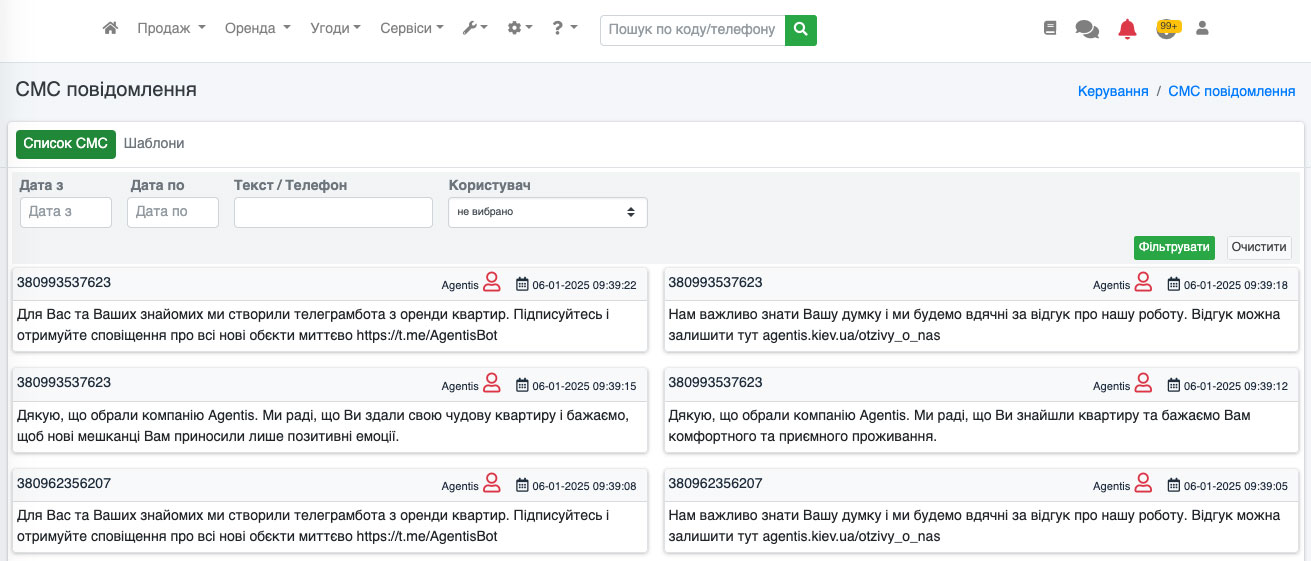
Task: Click user icon on 09:39:22 message
Action: [492, 283]
